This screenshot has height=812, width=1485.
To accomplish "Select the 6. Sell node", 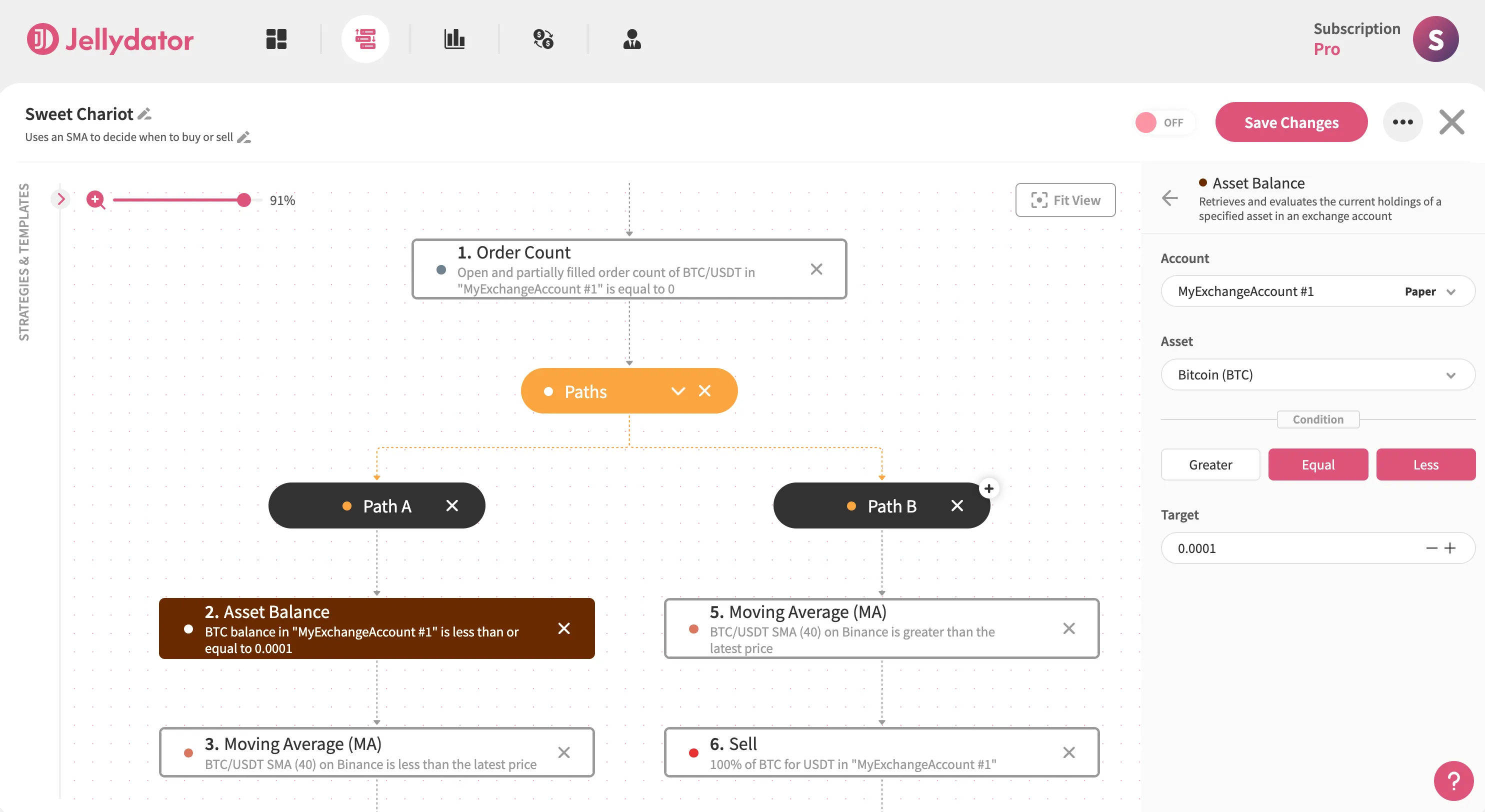I will coord(881,752).
